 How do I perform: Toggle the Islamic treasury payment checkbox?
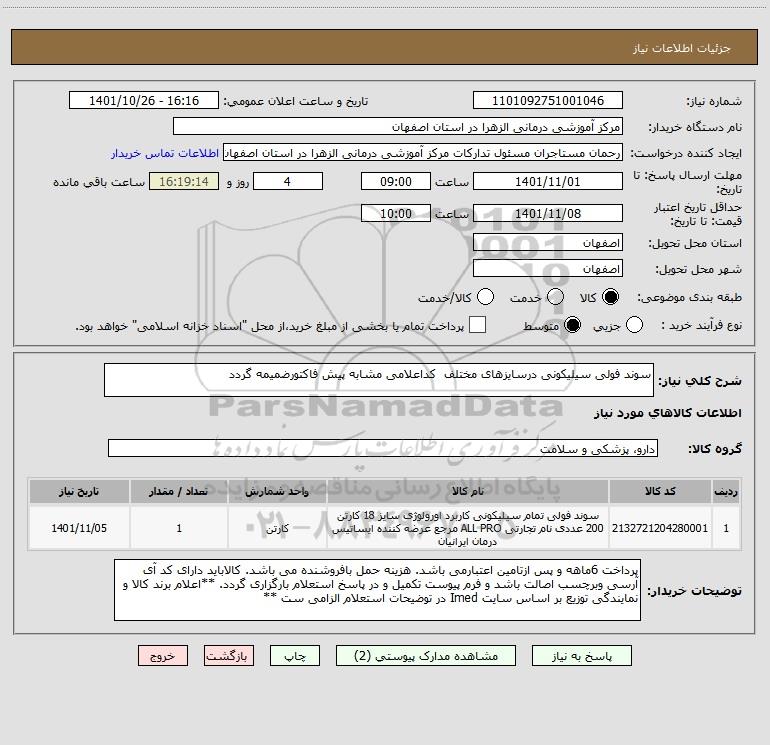coord(477,325)
